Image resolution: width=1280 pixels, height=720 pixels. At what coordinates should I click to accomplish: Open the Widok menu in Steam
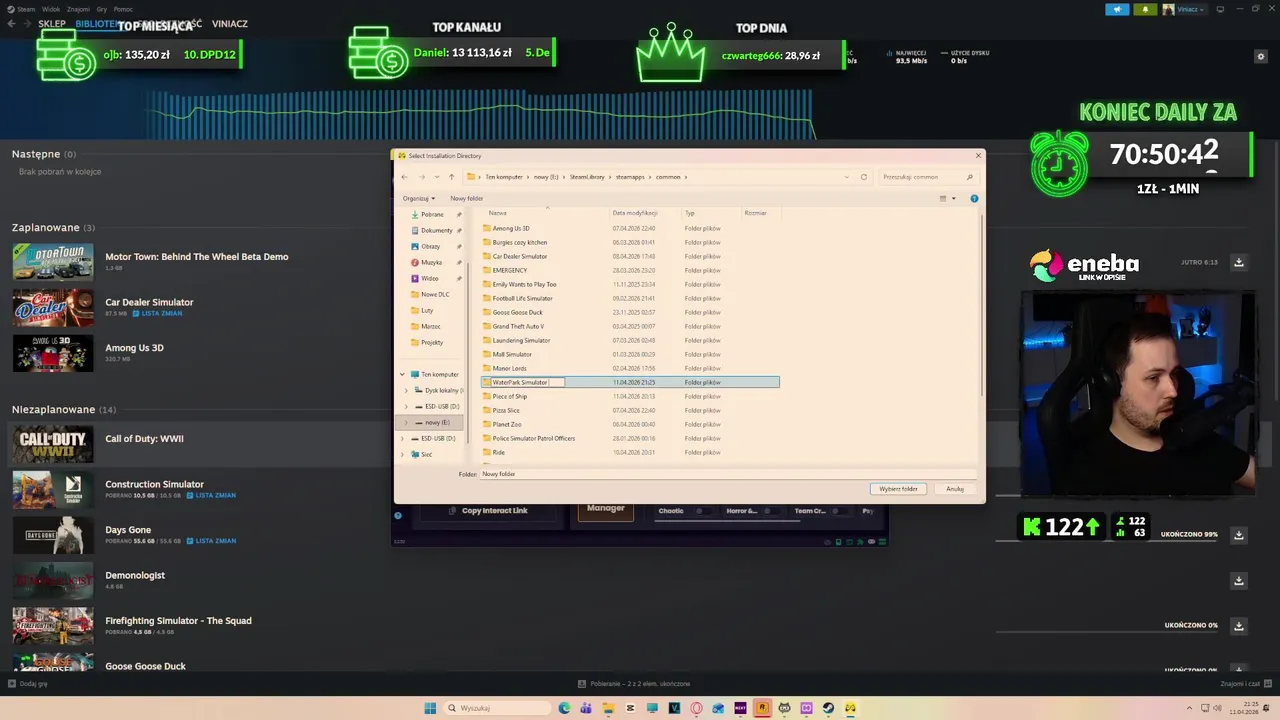pyautogui.click(x=50, y=9)
